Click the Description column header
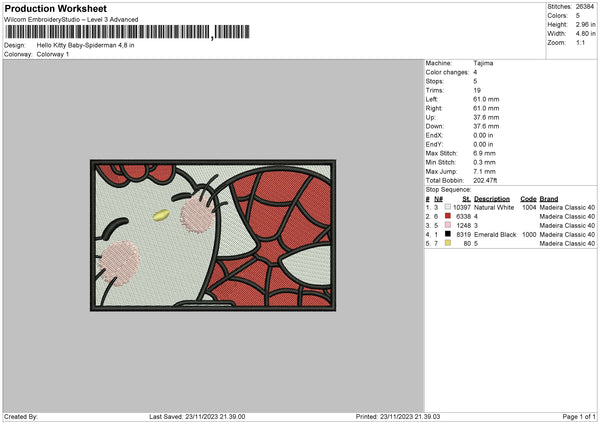This screenshot has width=600, height=424. (x=494, y=197)
